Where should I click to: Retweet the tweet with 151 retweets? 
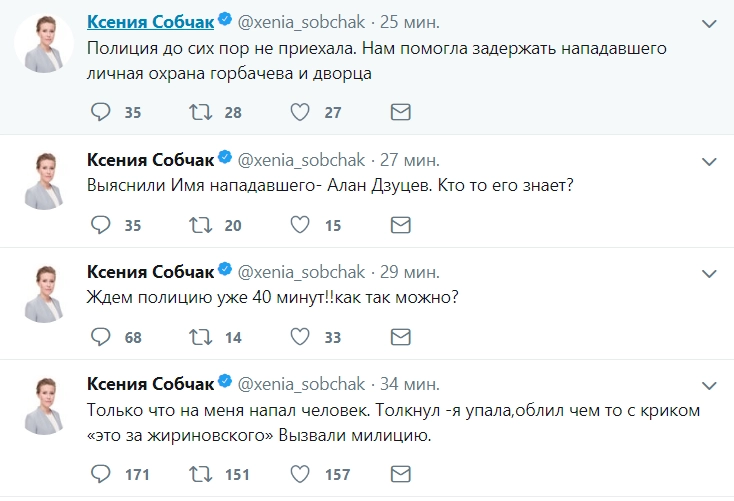click(200, 473)
